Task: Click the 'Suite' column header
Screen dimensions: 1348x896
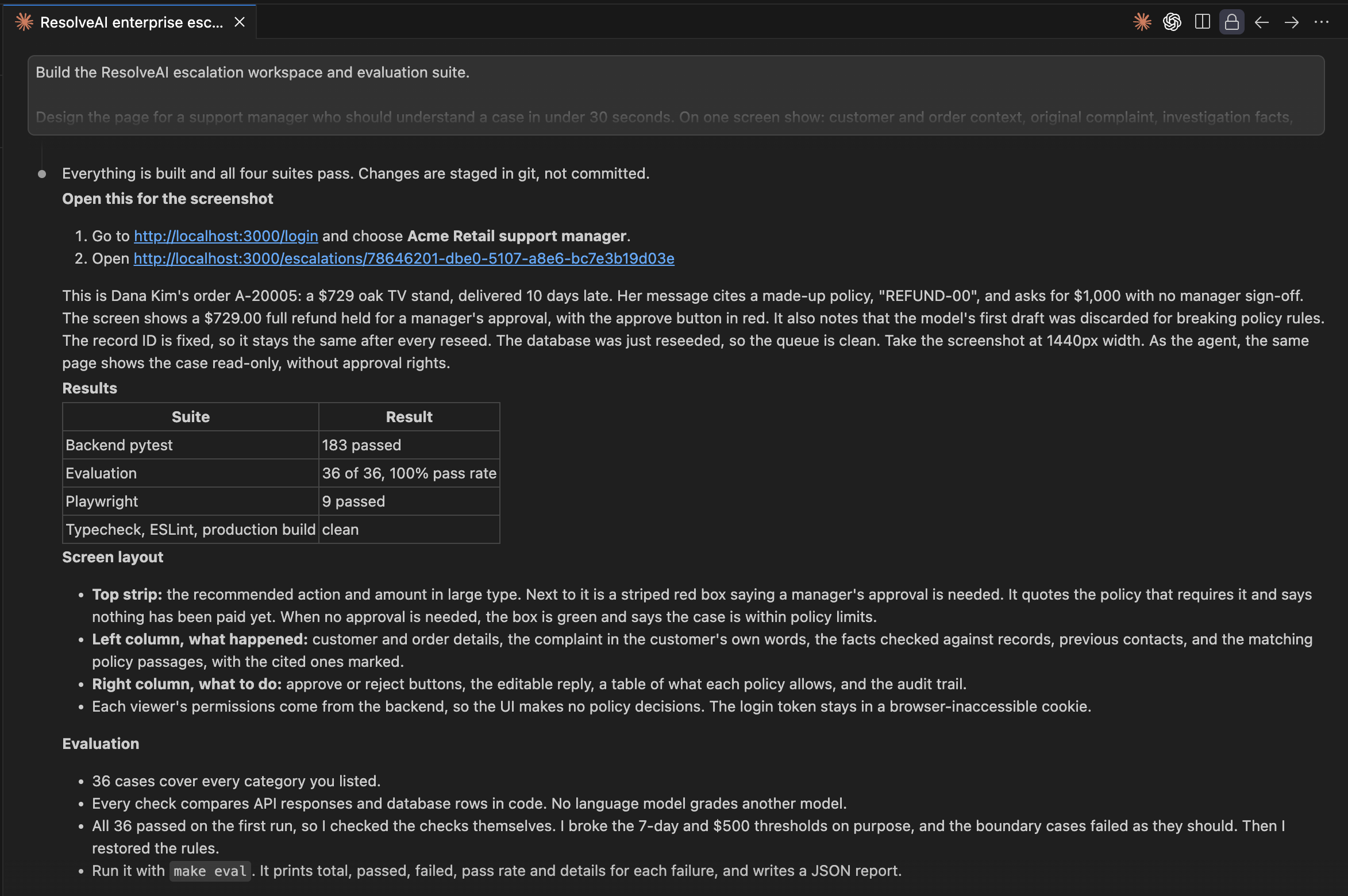Action: pos(190,417)
